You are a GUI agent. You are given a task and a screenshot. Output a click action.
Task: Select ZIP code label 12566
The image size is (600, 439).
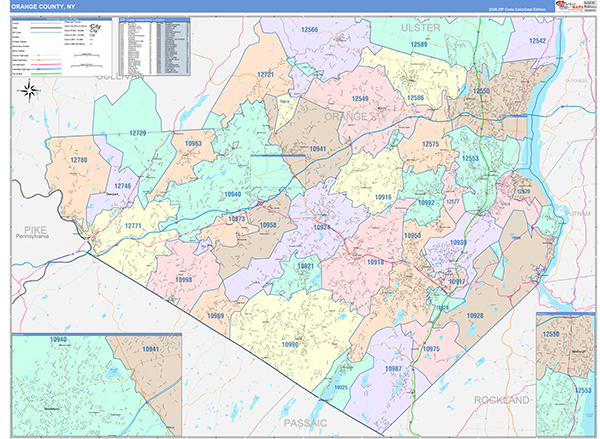click(x=309, y=29)
